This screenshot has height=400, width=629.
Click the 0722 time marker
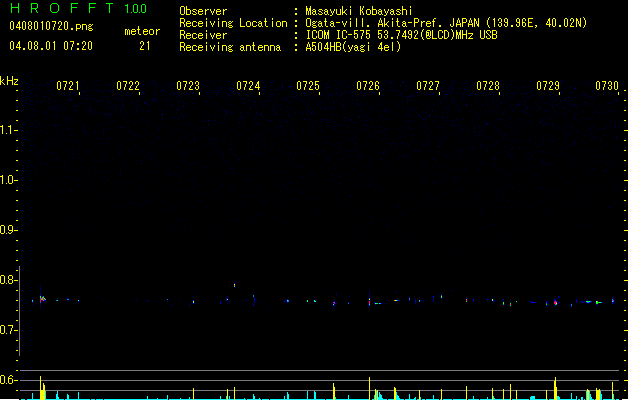128,86
